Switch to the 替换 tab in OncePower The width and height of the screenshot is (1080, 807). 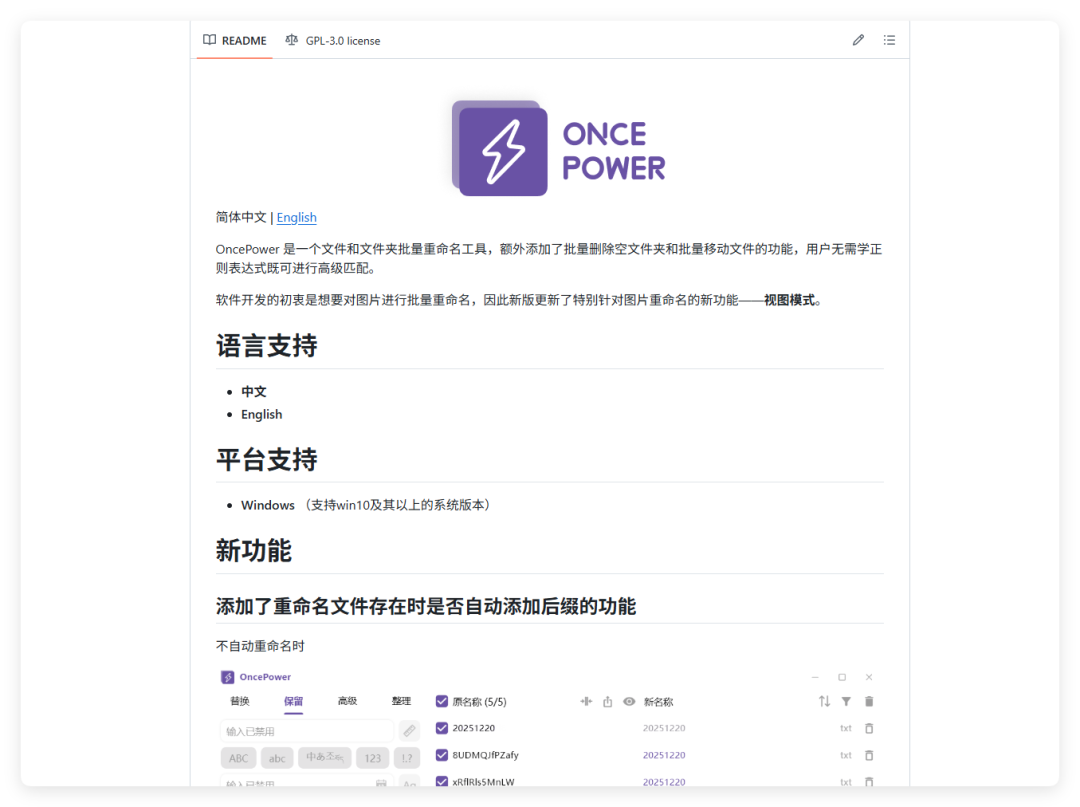[x=240, y=701]
